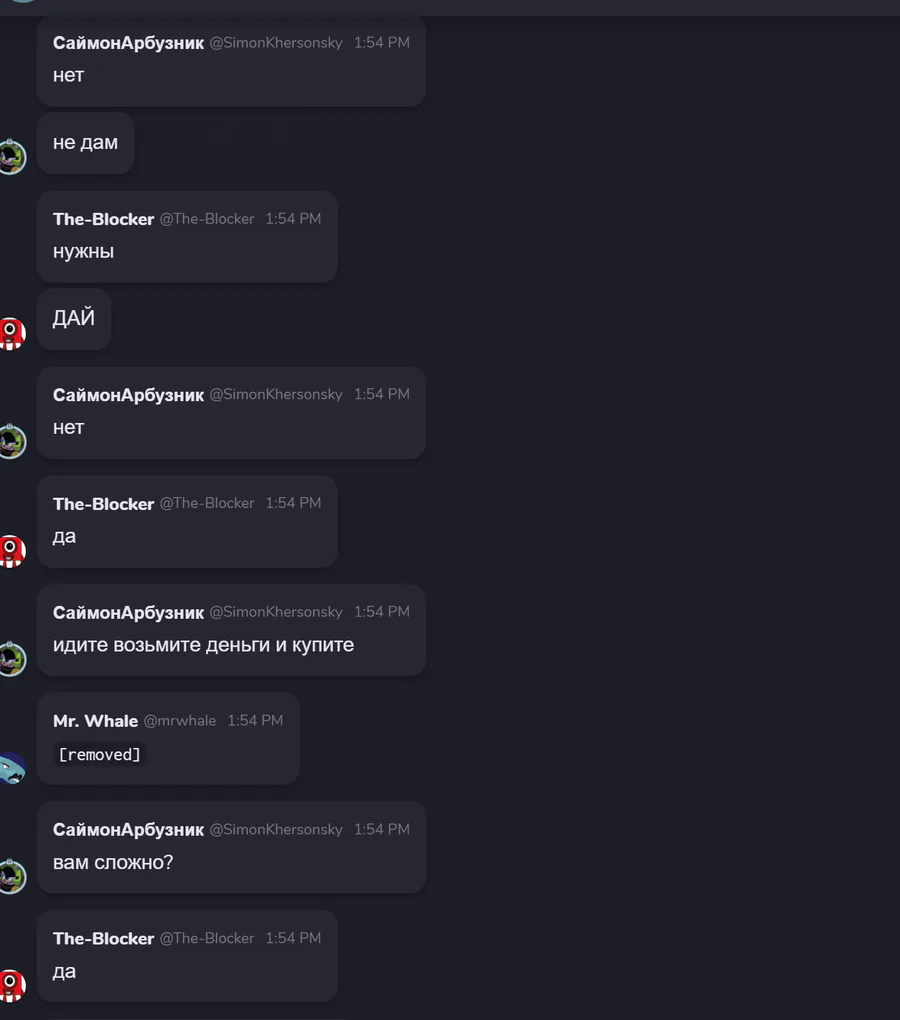Select the 'не дам' message bubble
This screenshot has width=900, height=1020.
(85, 143)
